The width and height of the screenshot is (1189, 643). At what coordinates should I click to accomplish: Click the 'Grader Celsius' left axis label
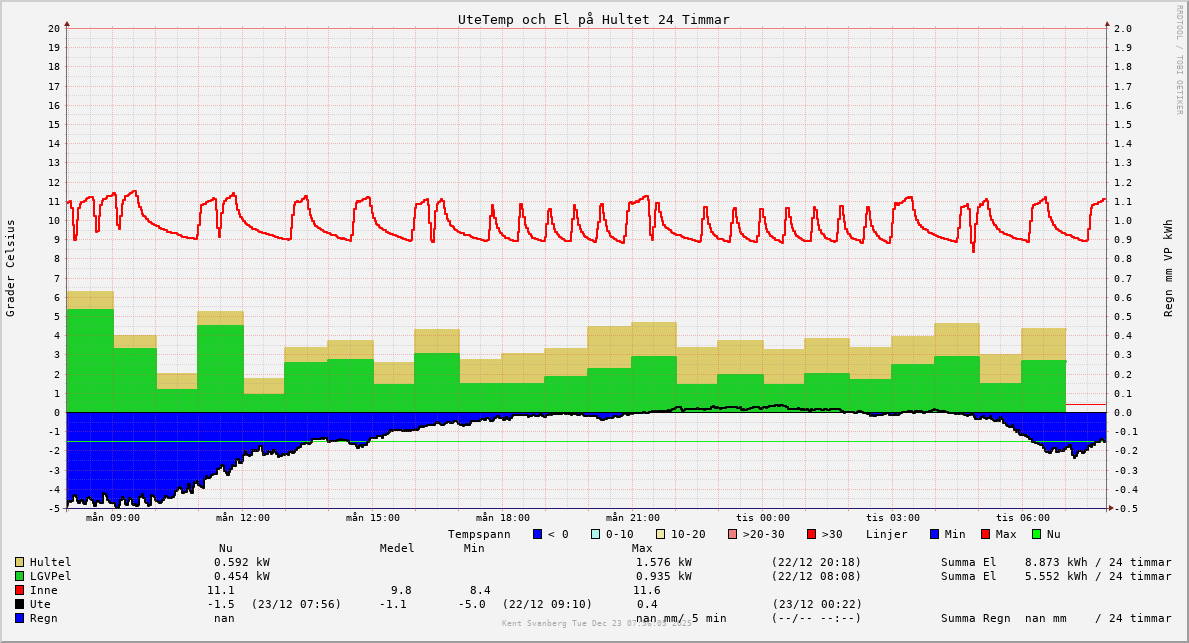11,268
